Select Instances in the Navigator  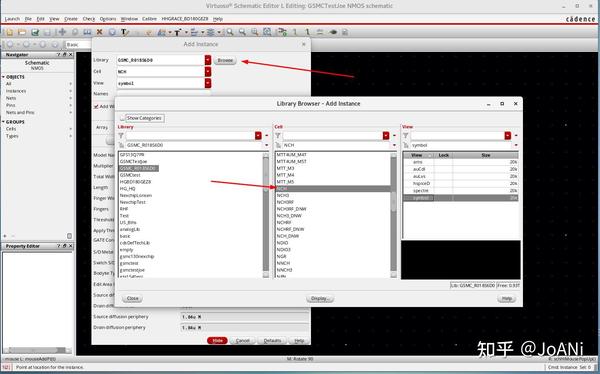16,91
